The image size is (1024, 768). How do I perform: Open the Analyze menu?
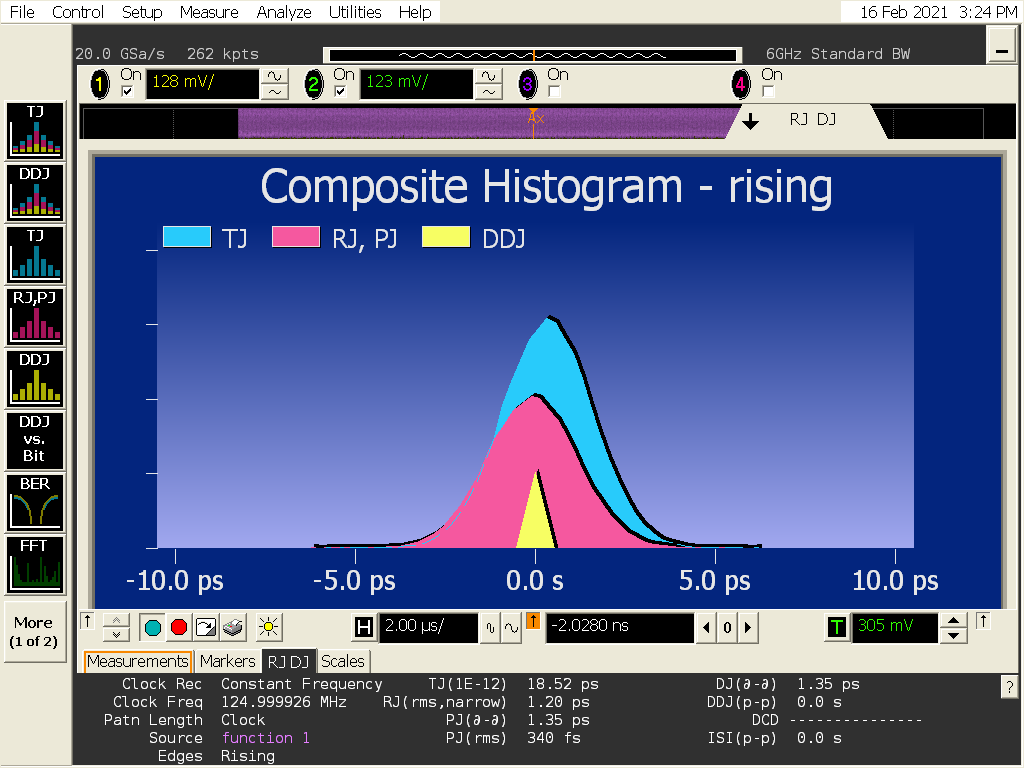(x=283, y=12)
